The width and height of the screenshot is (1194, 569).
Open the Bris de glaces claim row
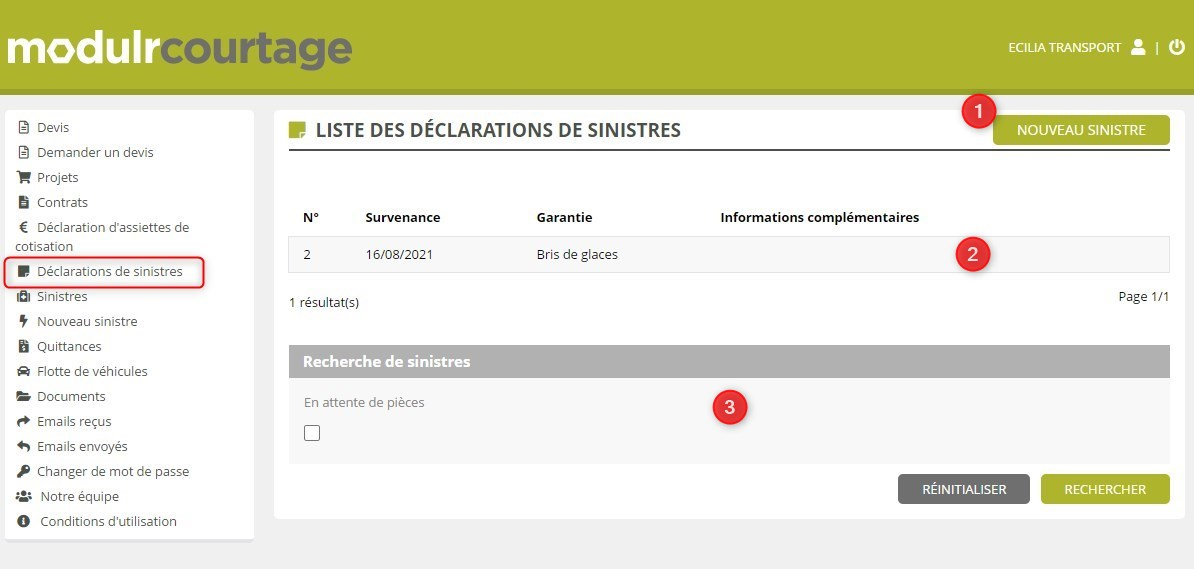coord(577,255)
